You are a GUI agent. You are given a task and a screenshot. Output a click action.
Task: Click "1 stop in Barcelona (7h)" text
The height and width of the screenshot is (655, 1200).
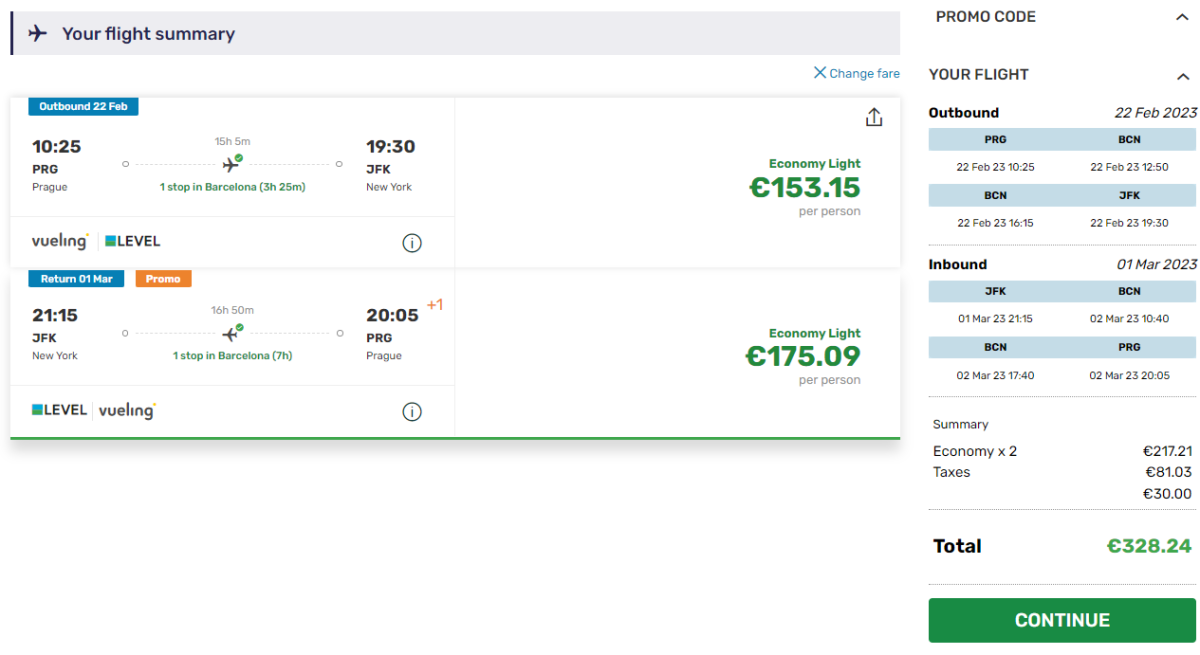[x=232, y=356]
